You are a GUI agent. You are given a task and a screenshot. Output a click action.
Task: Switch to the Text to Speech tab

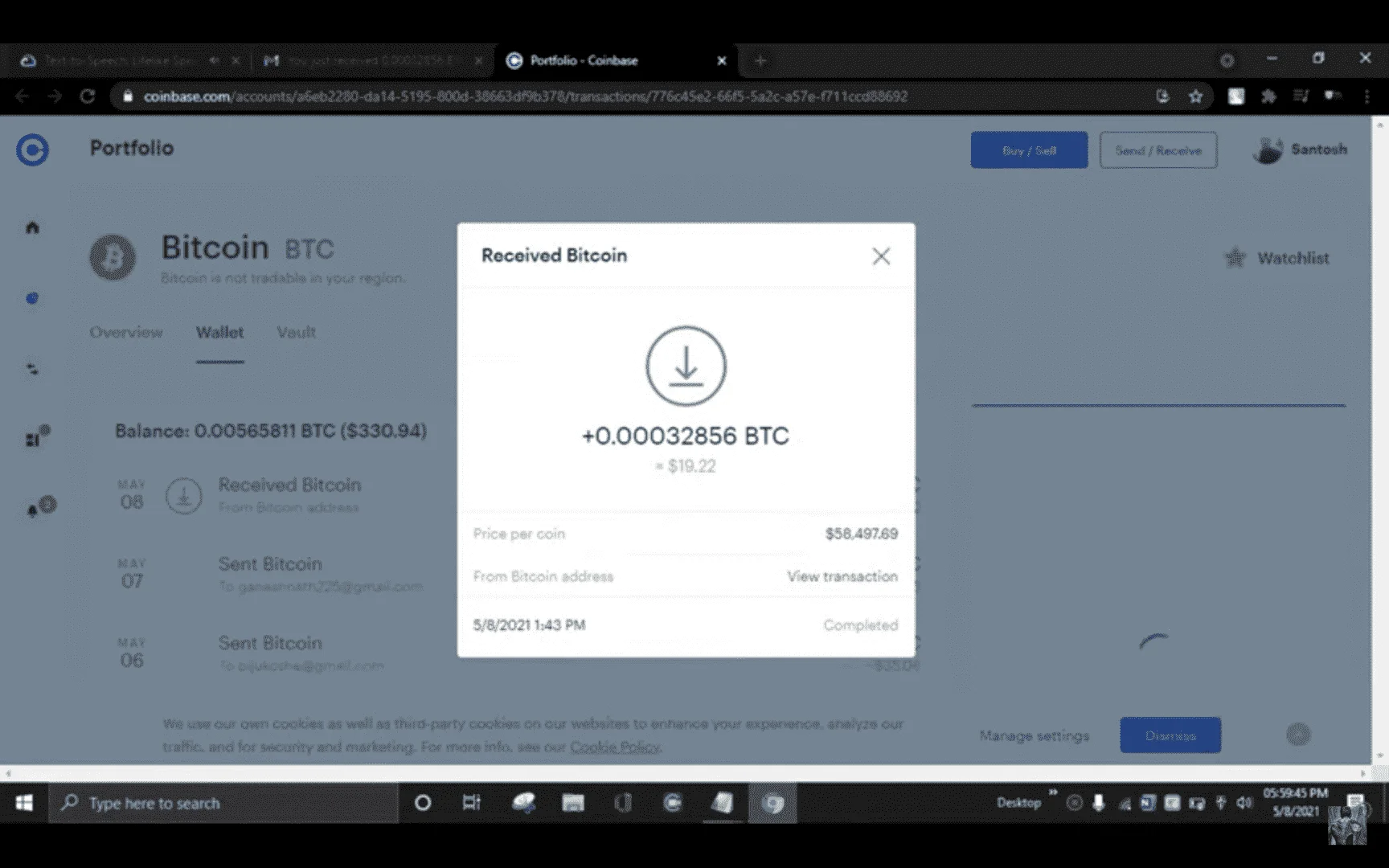coord(129,60)
